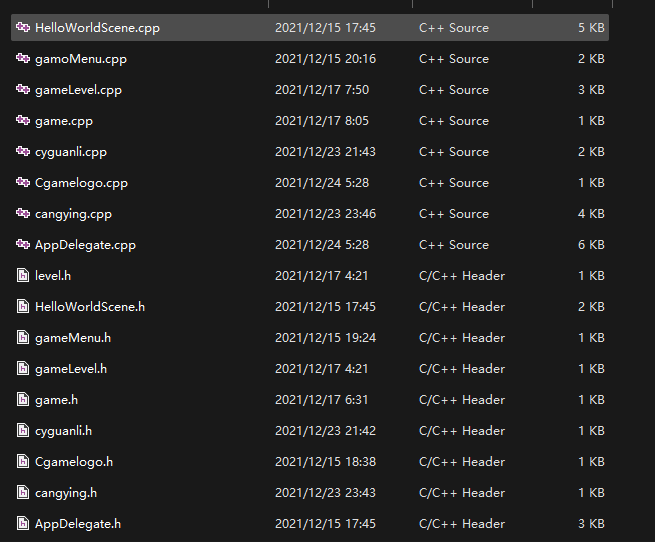Click the AppDelegate.cpp file icon
Screen dimensions: 655x542
[23, 245]
